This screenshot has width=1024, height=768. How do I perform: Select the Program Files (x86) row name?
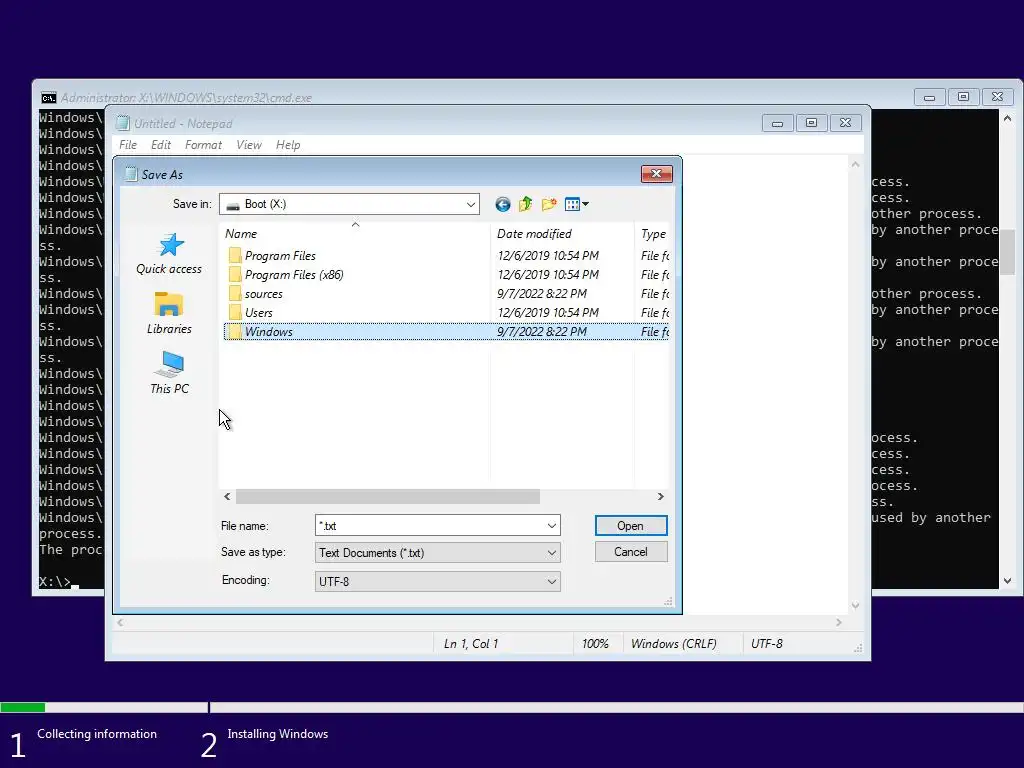pyautogui.click(x=294, y=275)
